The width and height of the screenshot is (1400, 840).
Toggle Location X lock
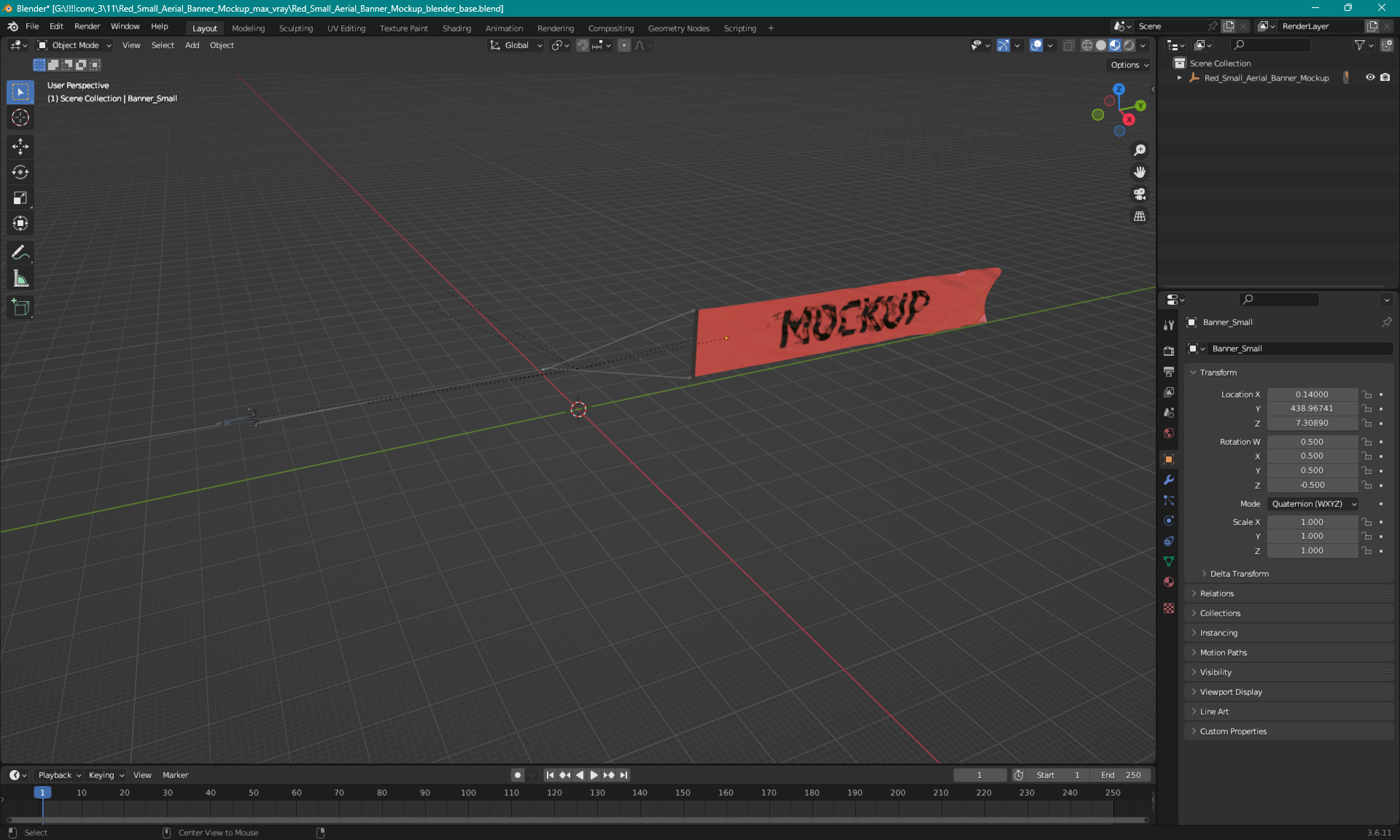[x=1367, y=394]
